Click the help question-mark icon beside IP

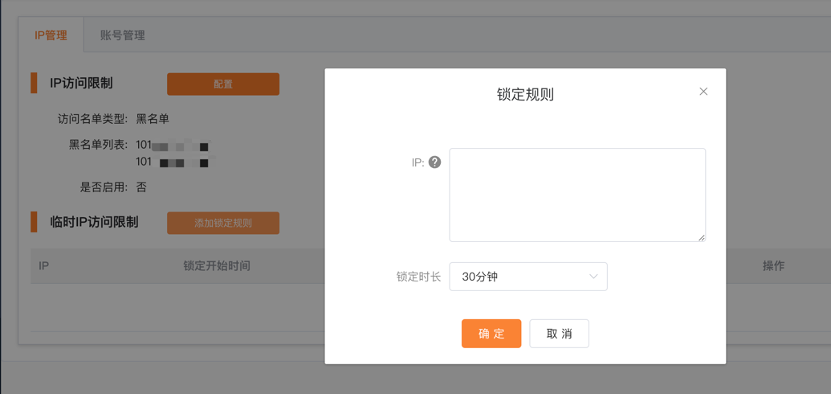(x=435, y=163)
